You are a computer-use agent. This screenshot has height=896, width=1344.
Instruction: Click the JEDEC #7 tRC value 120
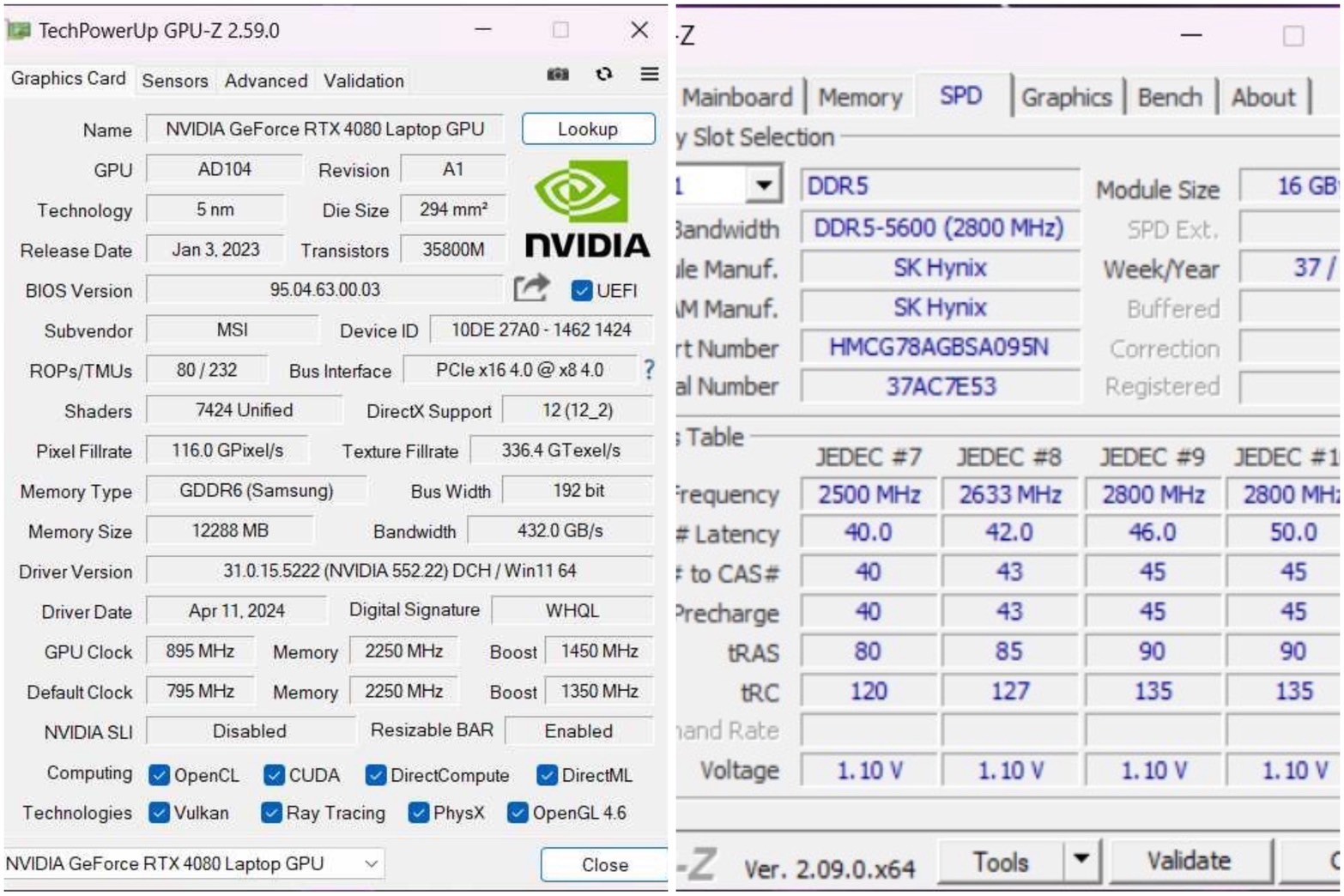869,691
